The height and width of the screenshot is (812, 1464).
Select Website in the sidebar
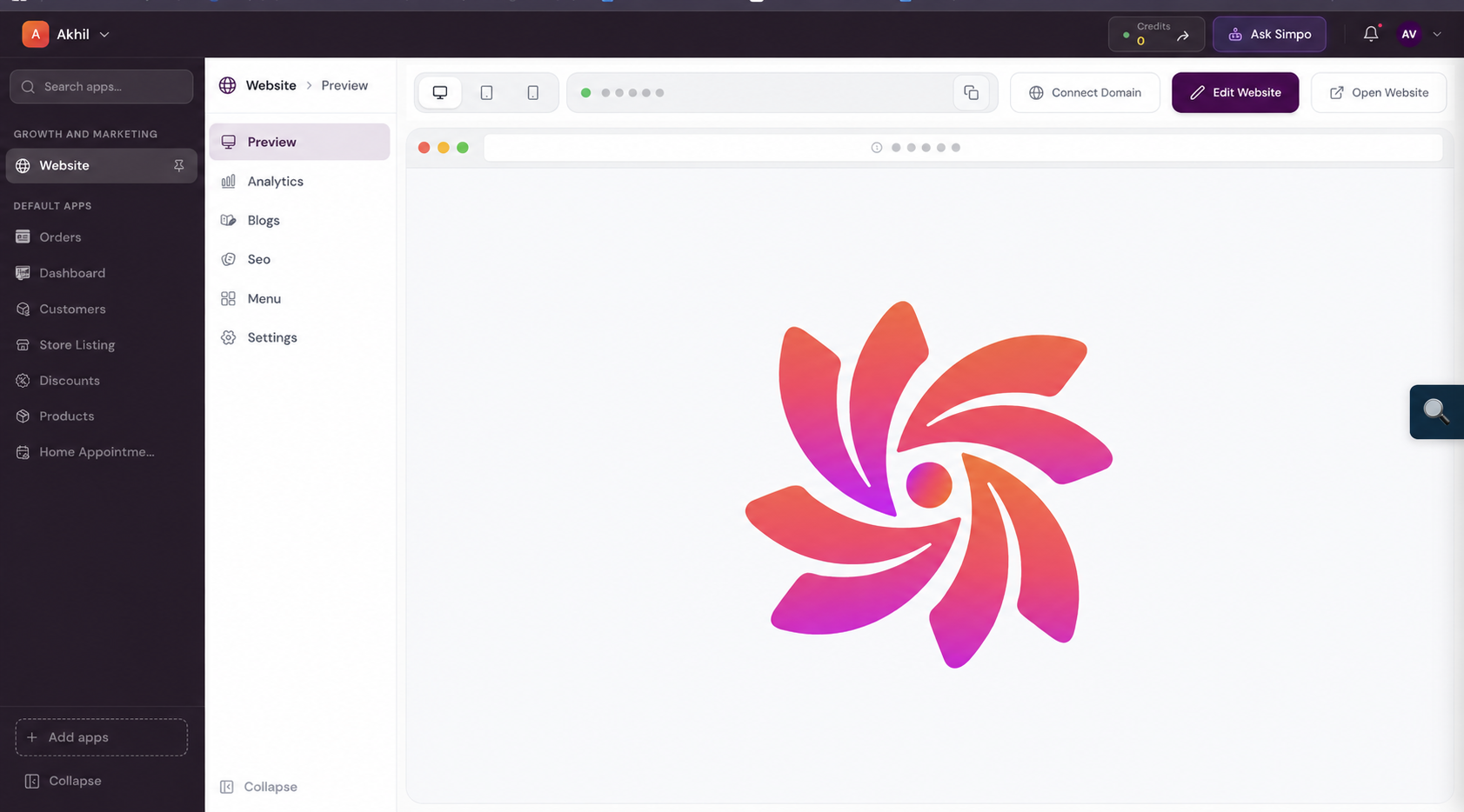coord(102,165)
